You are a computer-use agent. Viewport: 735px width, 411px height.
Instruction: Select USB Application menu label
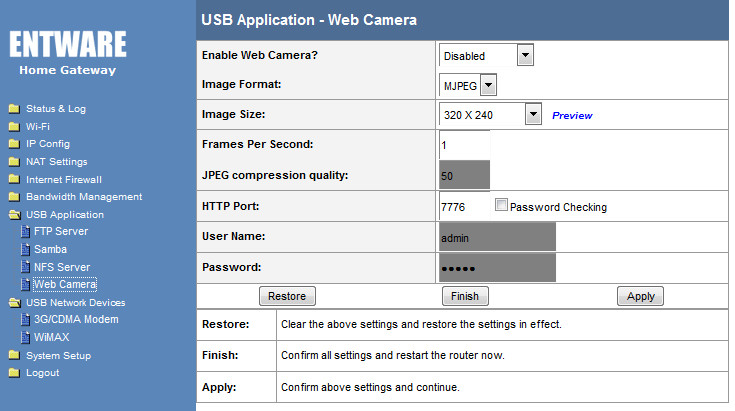tap(65, 215)
